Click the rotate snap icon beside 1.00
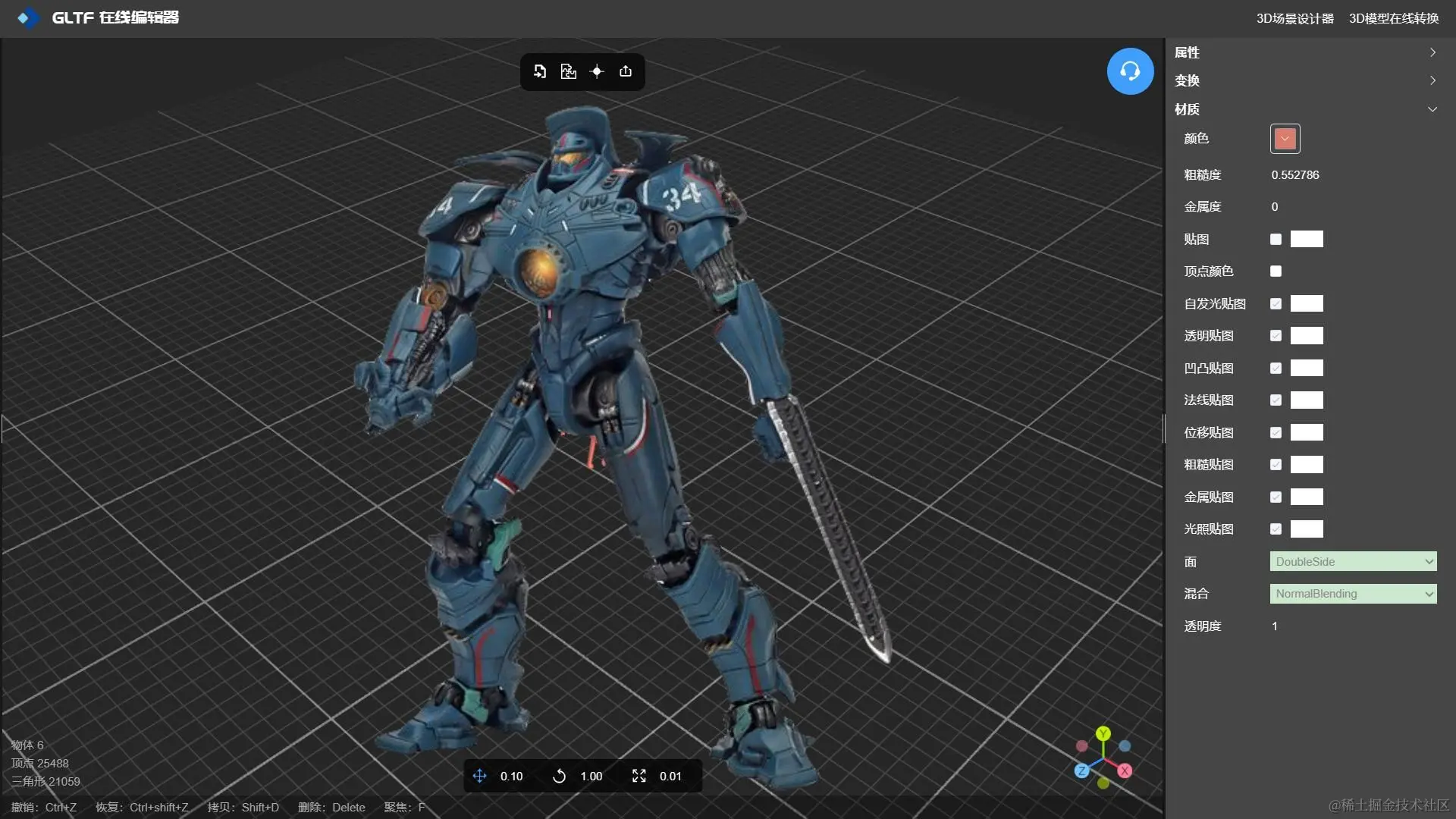The width and height of the screenshot is (1456, 819). 559,776
